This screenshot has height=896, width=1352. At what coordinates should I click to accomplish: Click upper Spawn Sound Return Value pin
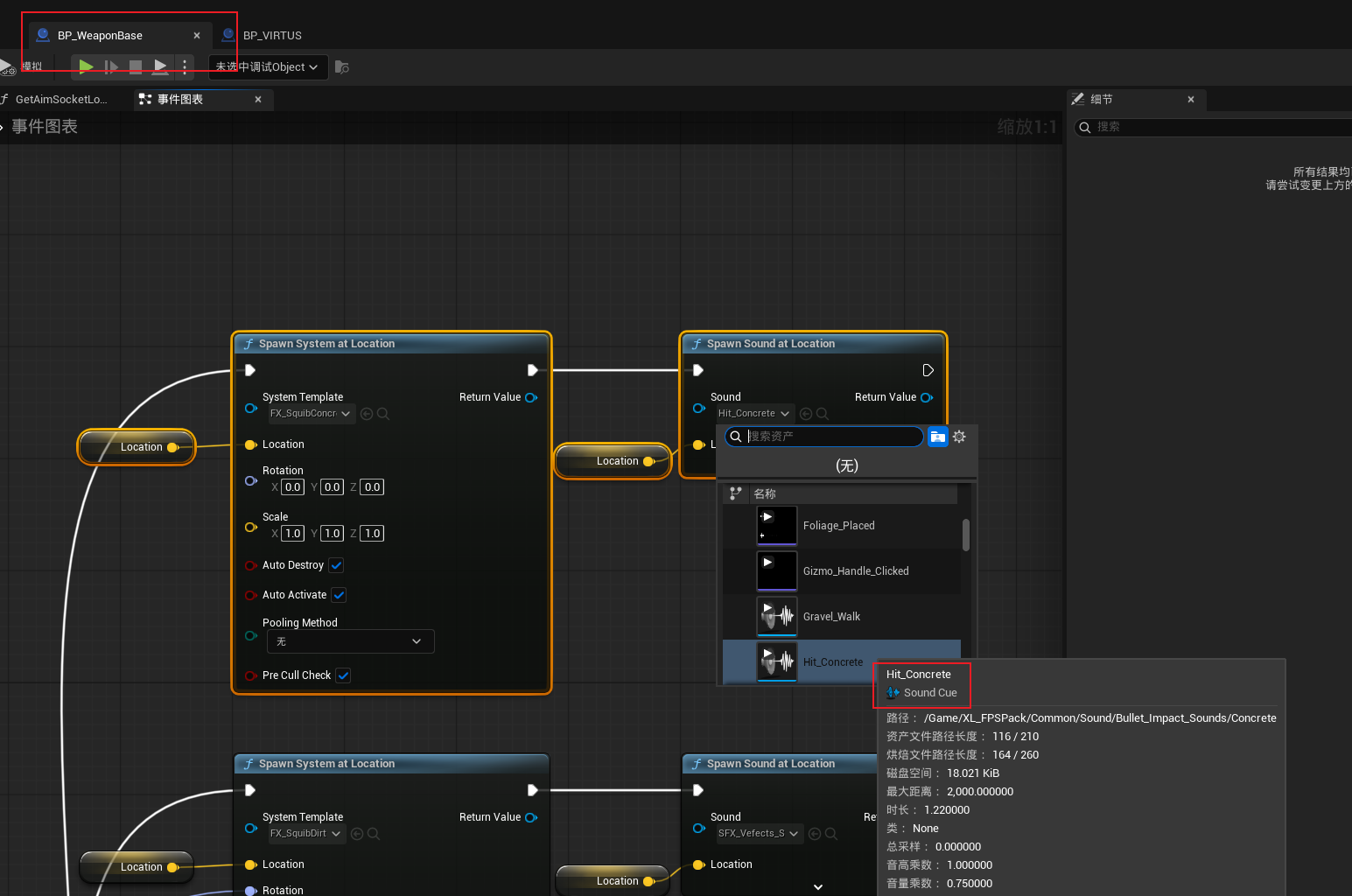(x=927, y=397)
